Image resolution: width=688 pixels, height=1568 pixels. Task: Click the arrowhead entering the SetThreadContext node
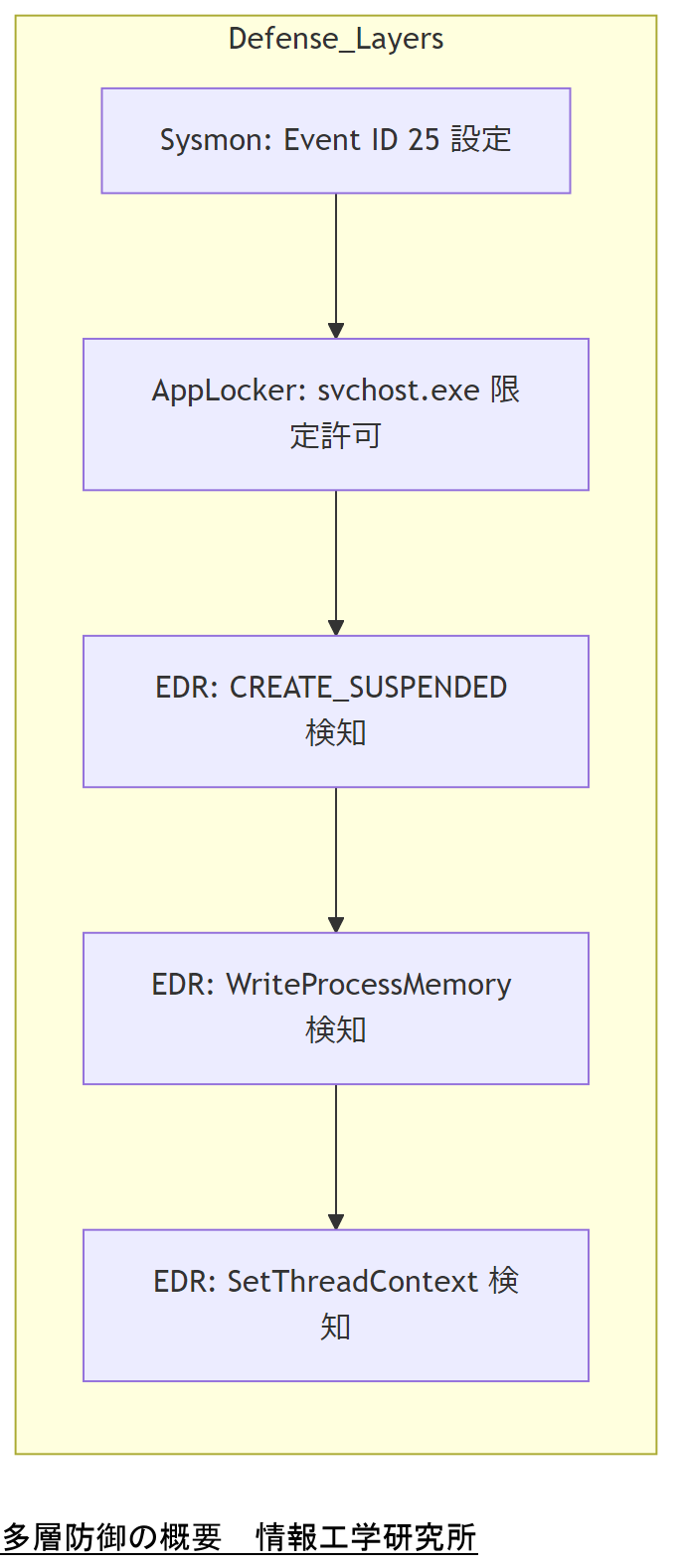(x=336, y=1222)
